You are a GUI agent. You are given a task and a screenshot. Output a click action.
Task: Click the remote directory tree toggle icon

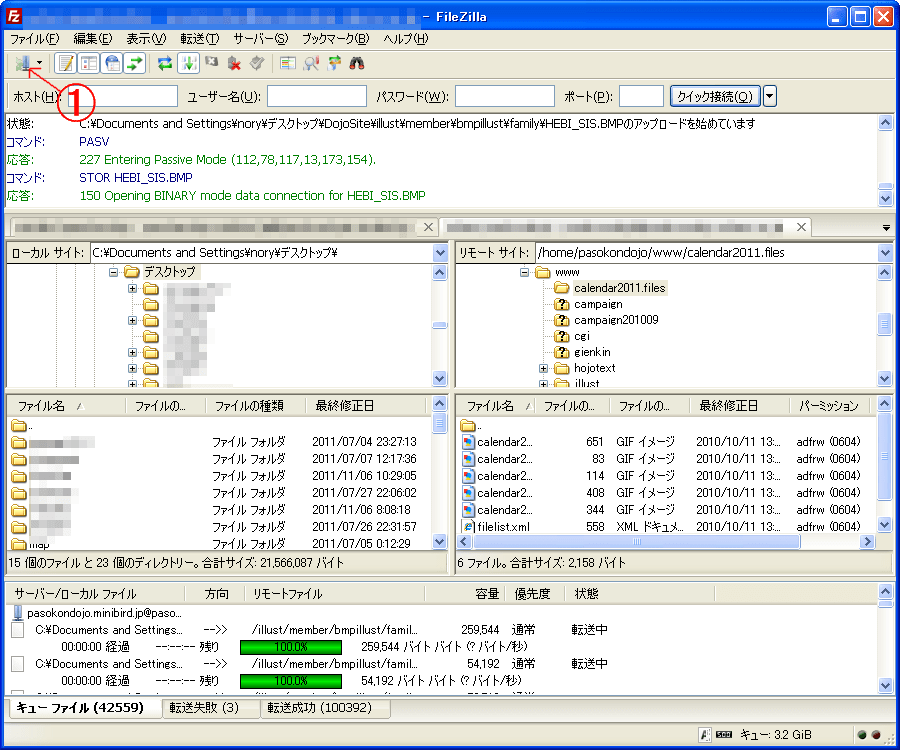pos(112,63)
